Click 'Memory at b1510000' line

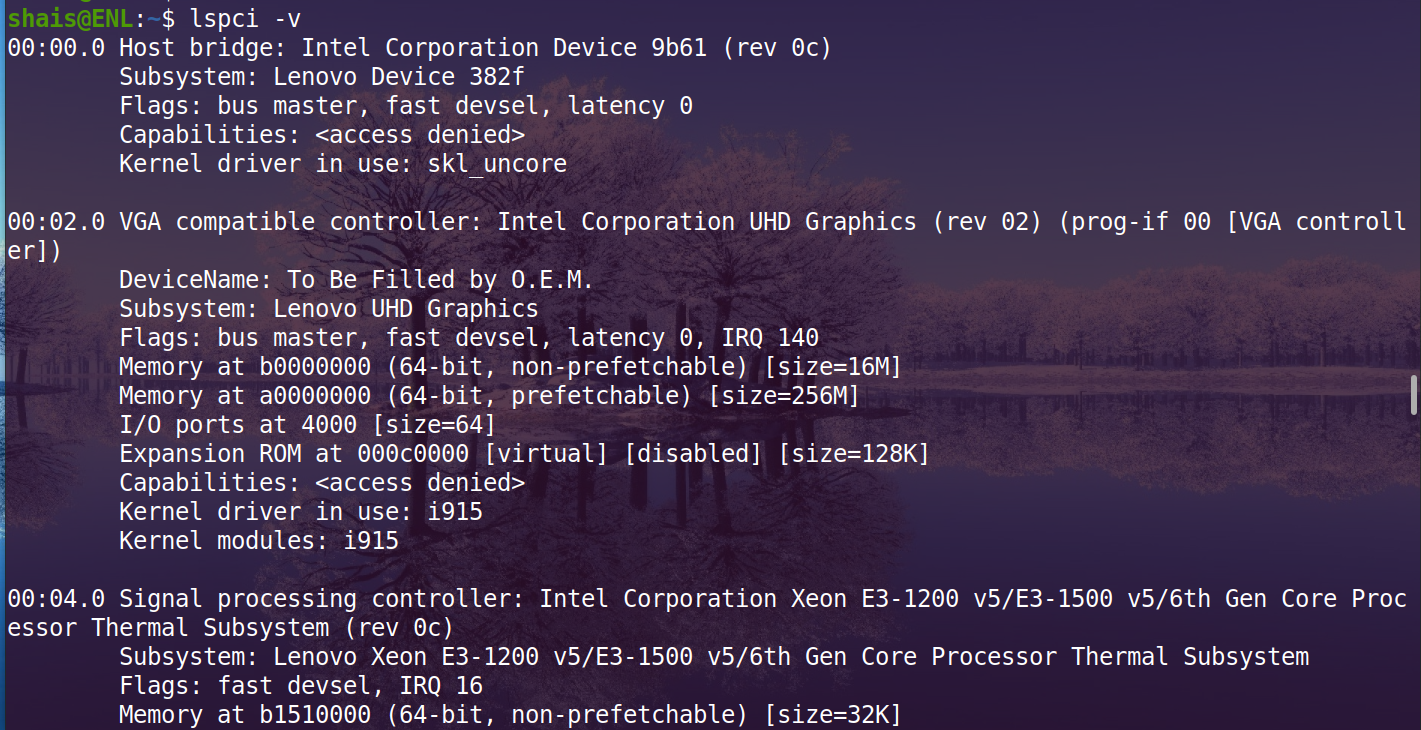pyautogui.click(x=510, y=715)
